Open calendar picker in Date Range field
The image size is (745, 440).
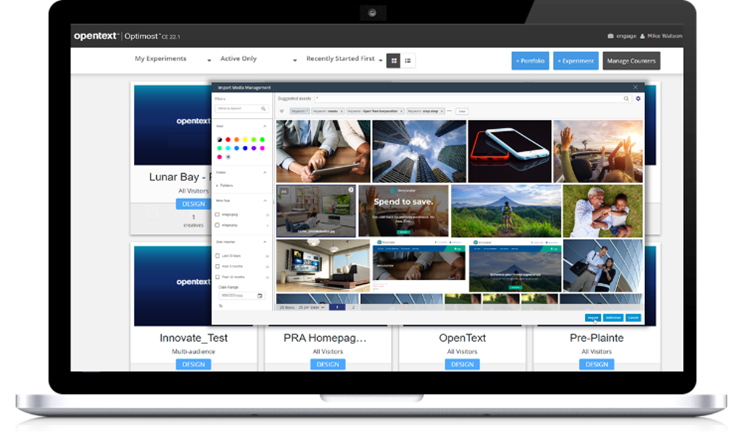click(x=260, y=296)
